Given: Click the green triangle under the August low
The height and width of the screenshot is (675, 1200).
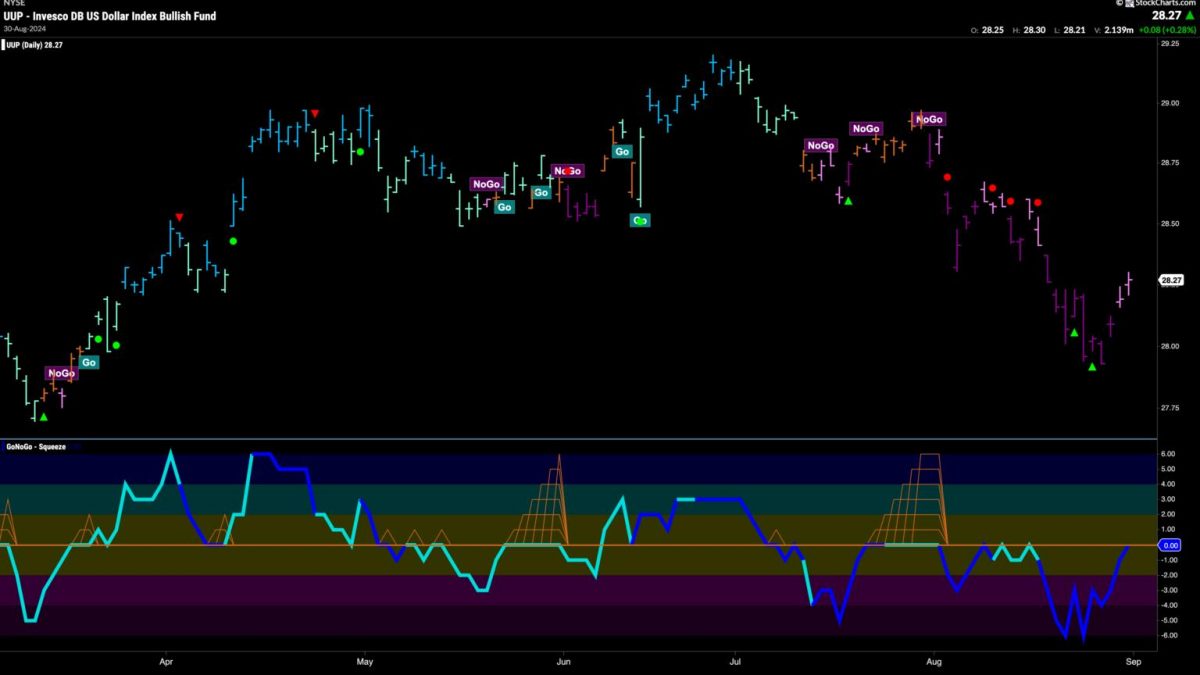Looking at the screenshot, I should click(x=1092, y=367).
